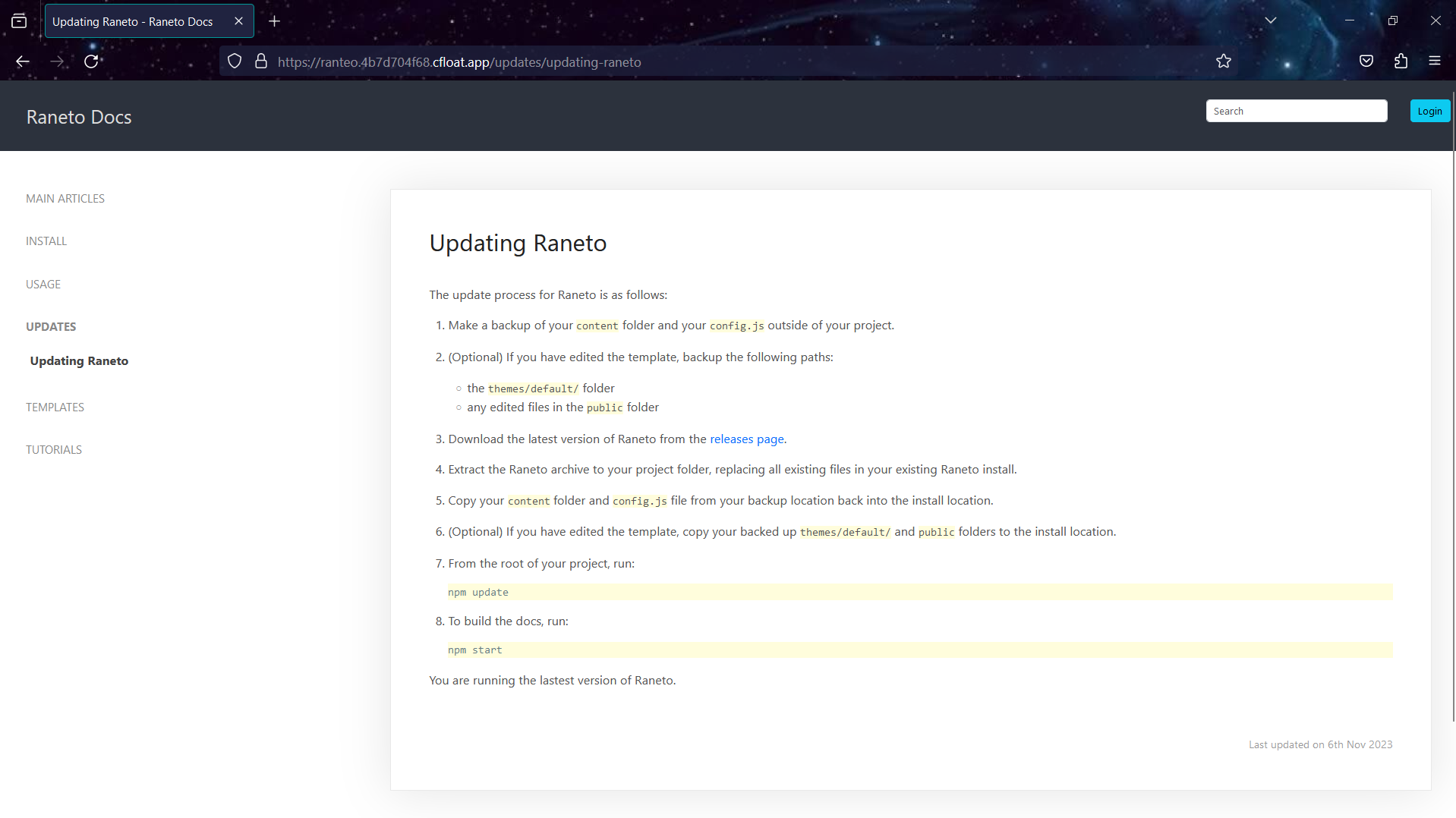Screen dimensions: 1456x818
Task: Expand the INSTALL category
Action: 46,241
